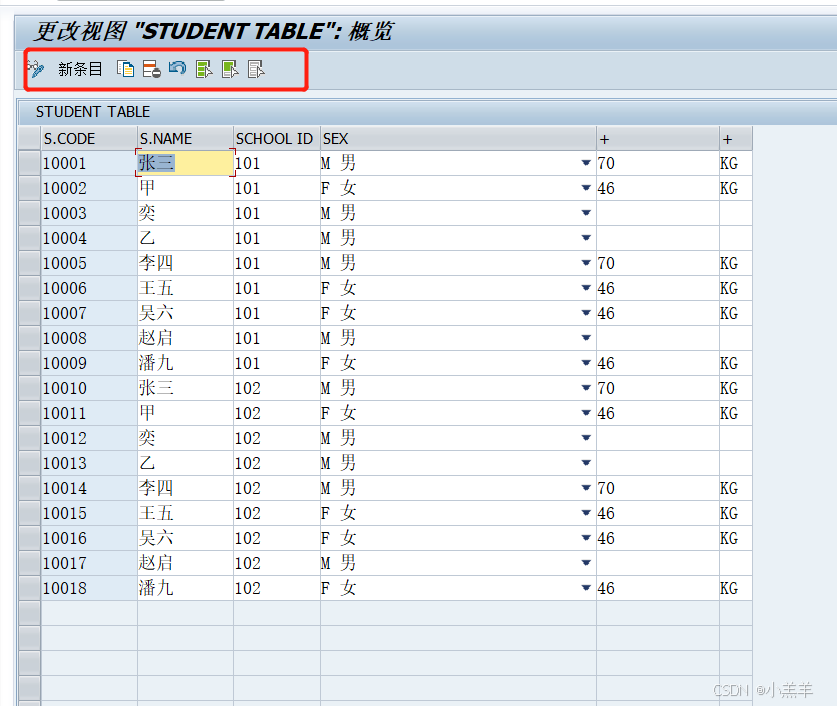Click the Delete row icon
Screen dimensions: 837x706
pyautogui.click(x=152, y=69)
